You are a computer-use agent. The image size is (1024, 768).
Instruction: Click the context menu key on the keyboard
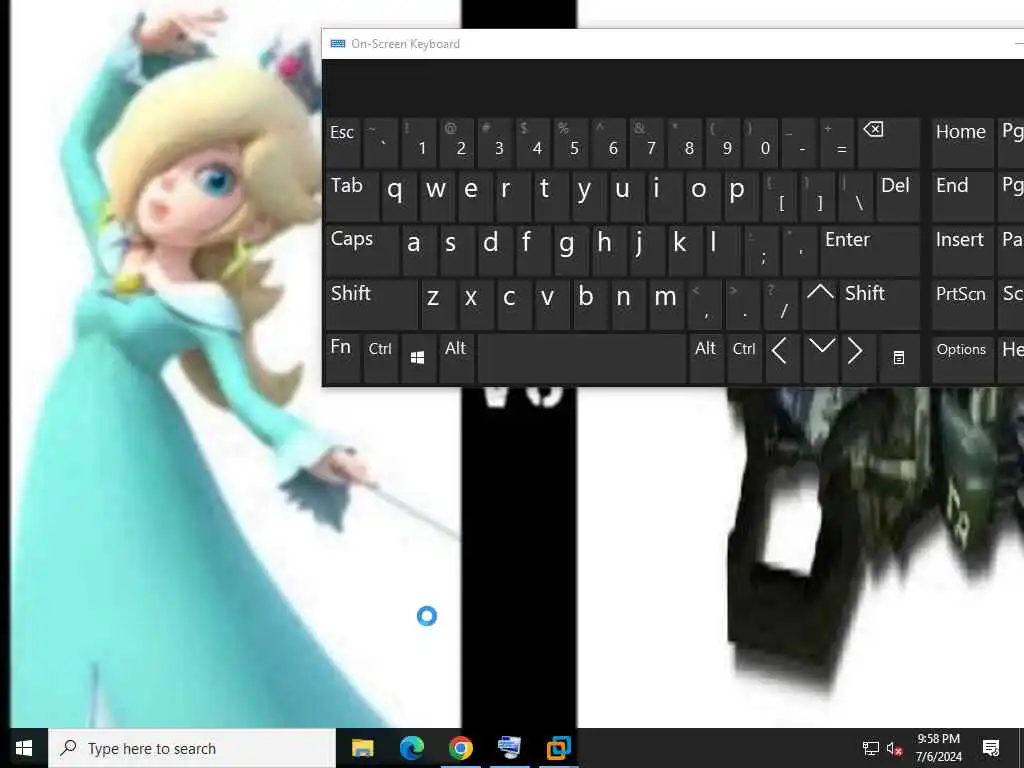(x=899, y=358)
